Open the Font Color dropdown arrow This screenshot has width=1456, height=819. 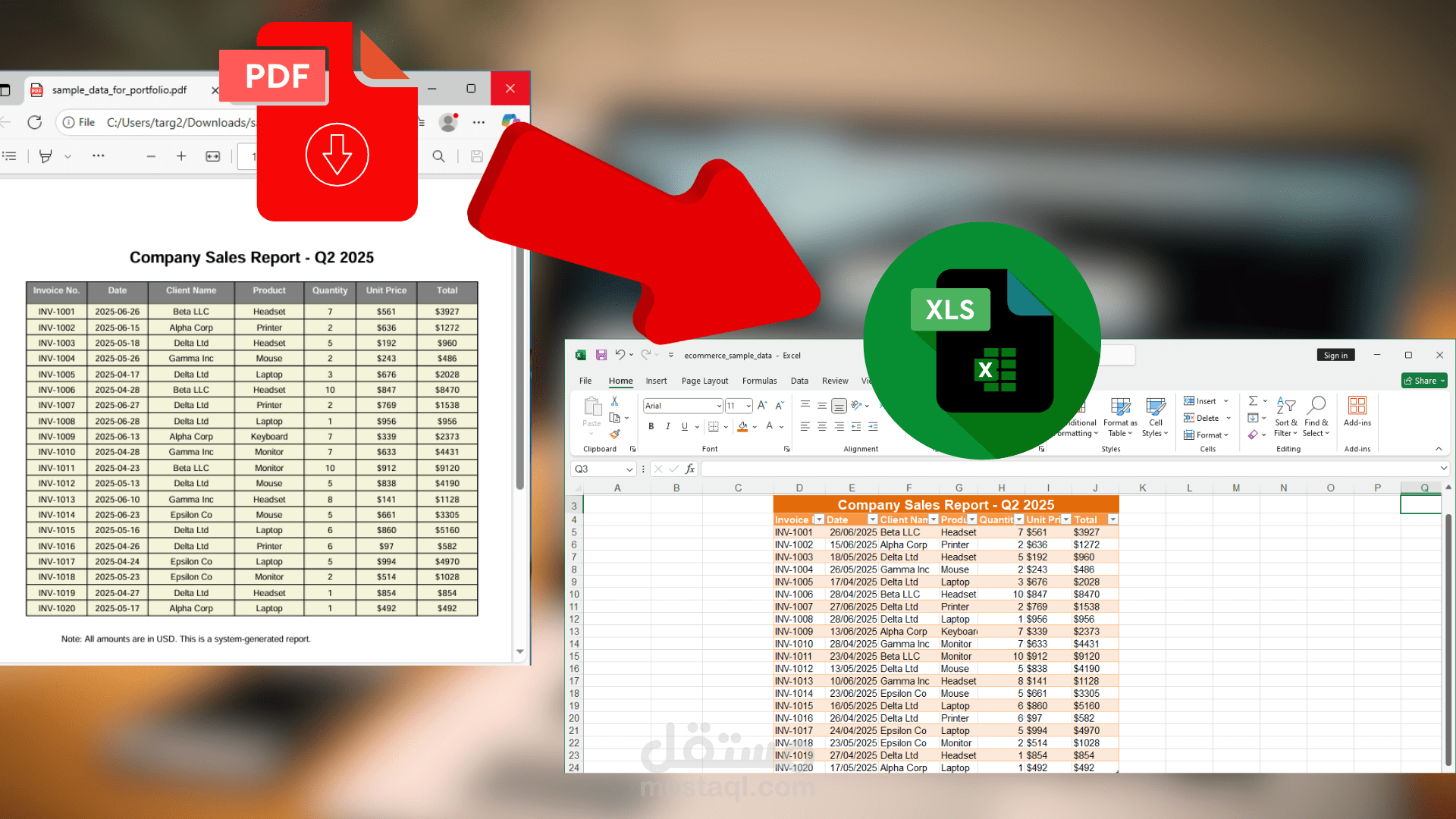point(781,427)
